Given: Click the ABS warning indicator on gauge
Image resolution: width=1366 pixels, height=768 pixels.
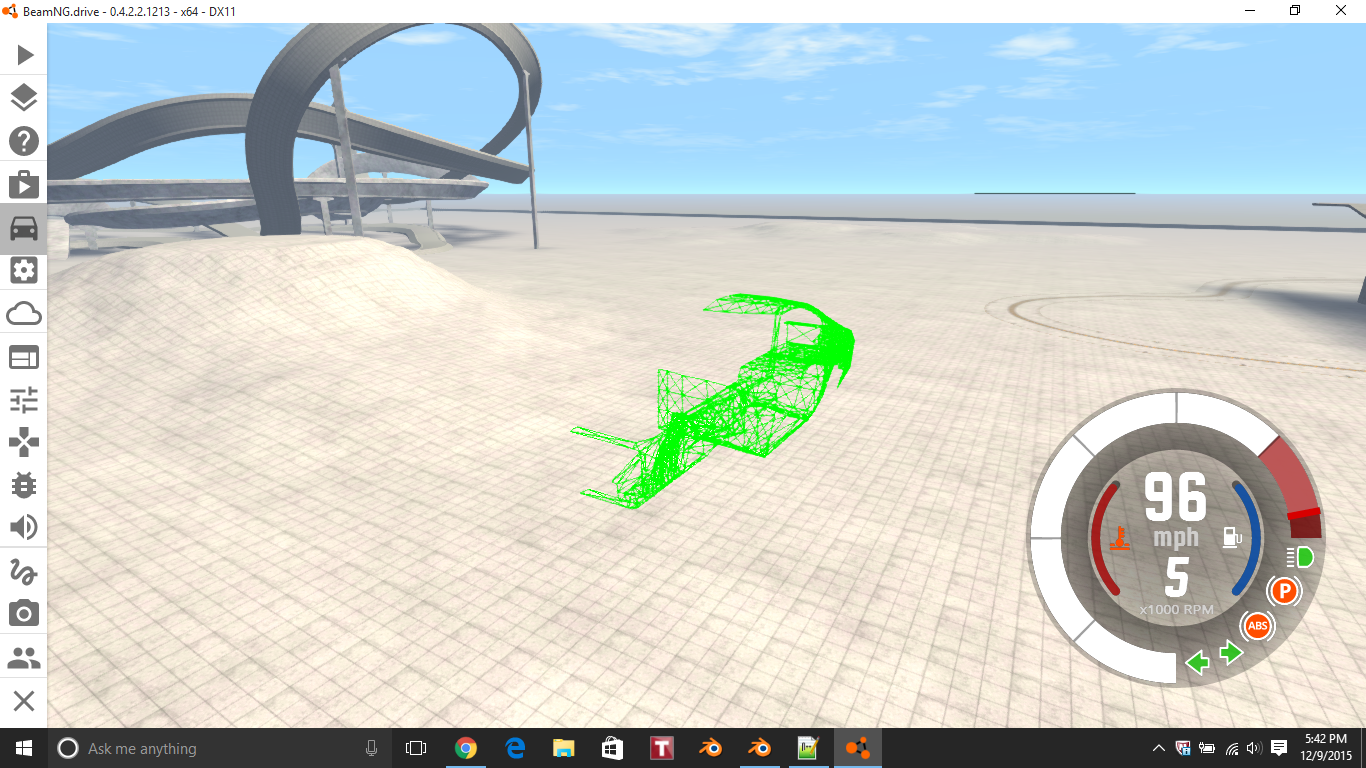Looking at the screenshot, I should tap(1258, 627).
